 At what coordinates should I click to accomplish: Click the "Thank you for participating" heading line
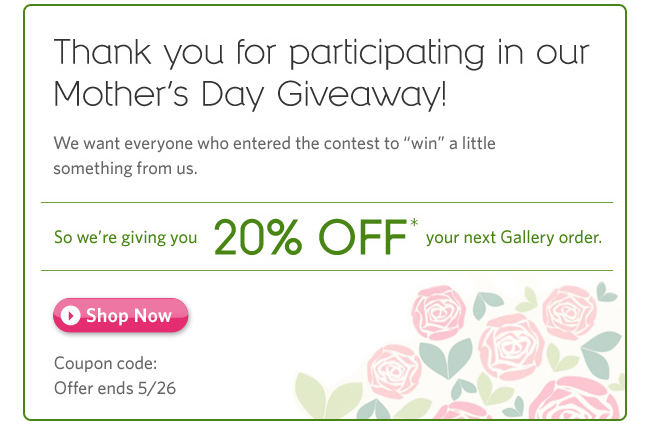pyautogui.click(x=321, y=51)
